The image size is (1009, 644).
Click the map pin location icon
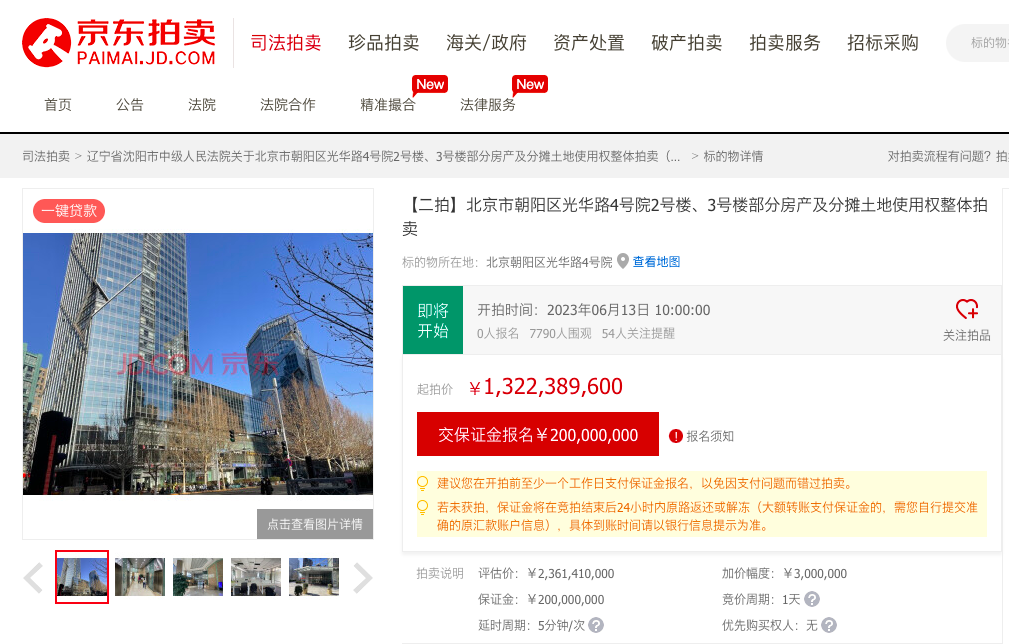tap(623, 262)
